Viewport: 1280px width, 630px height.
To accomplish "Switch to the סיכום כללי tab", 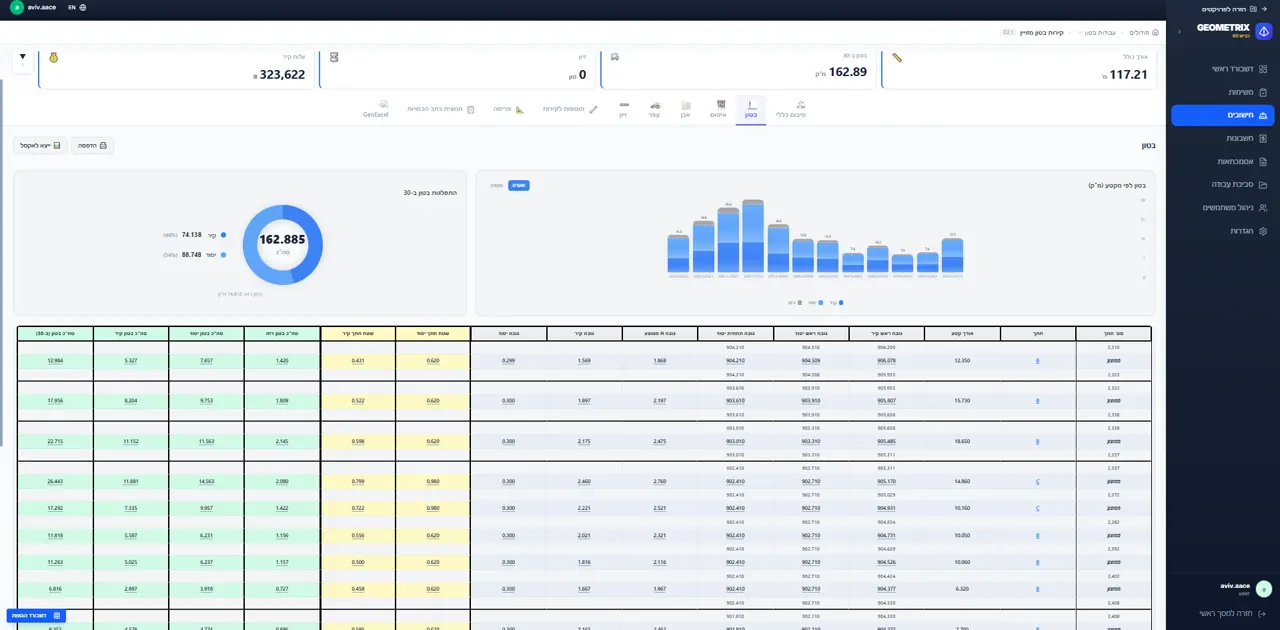I will (791, 109).
